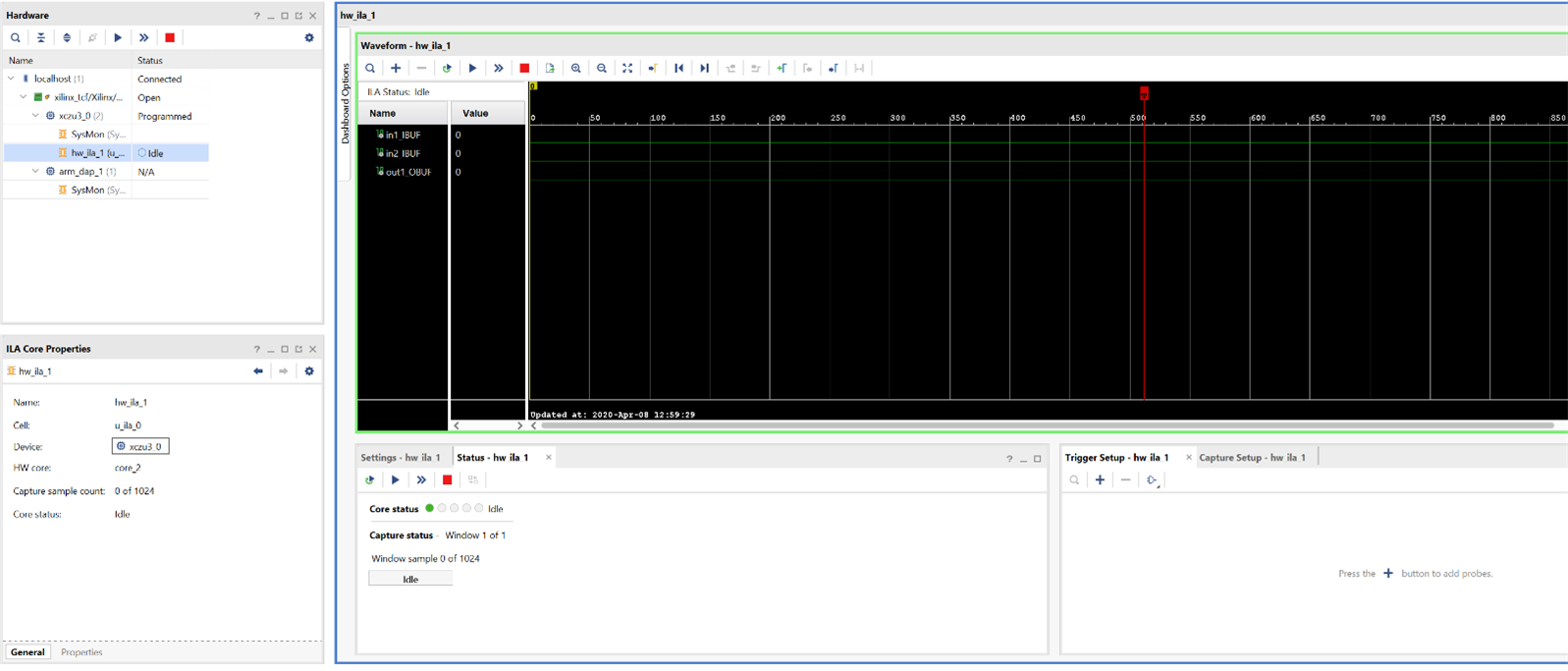
Task: Run trigger immediate in Waveform toolbar
Action: click(498, 69)
